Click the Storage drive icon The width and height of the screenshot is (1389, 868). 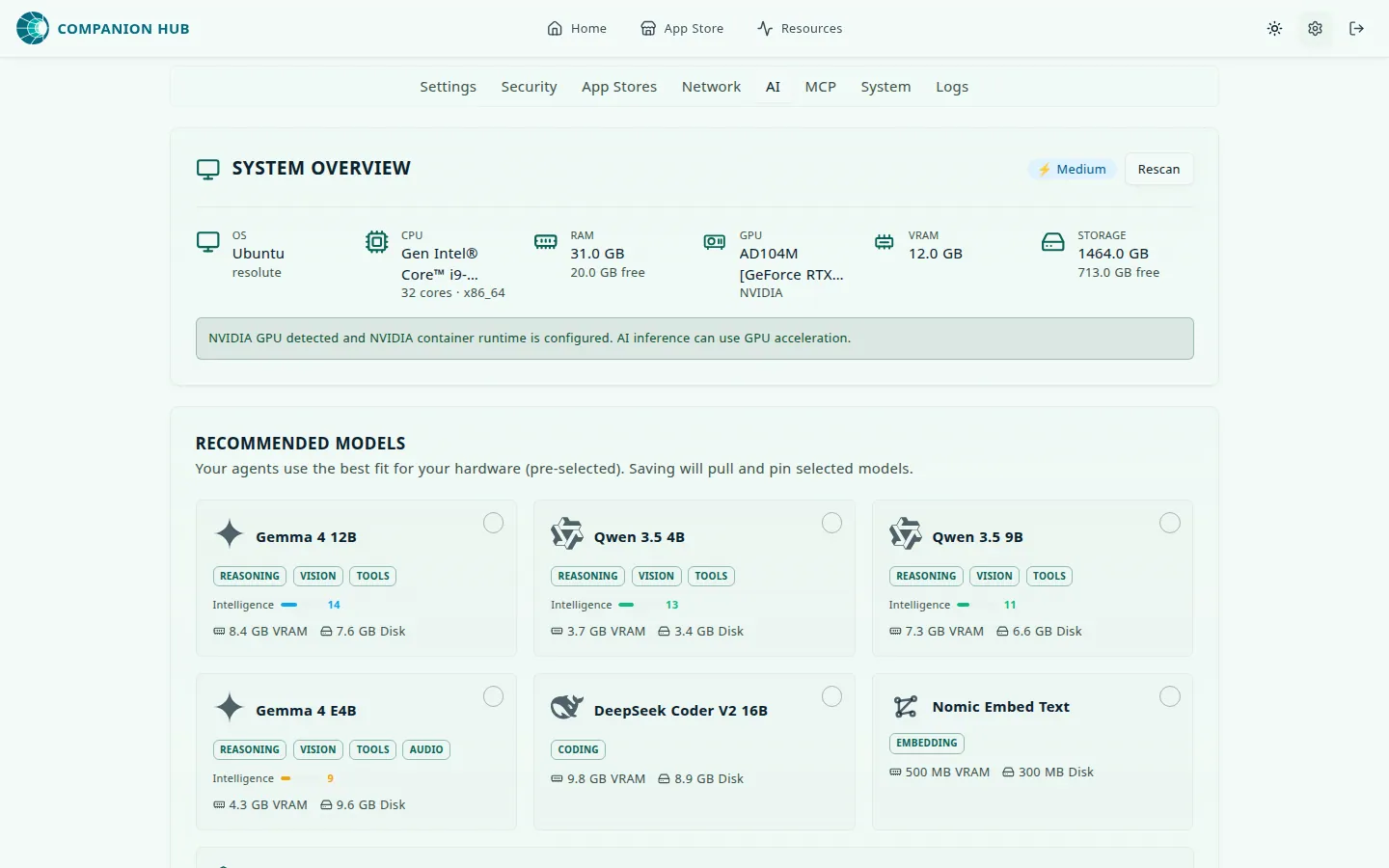point(1053,242)
